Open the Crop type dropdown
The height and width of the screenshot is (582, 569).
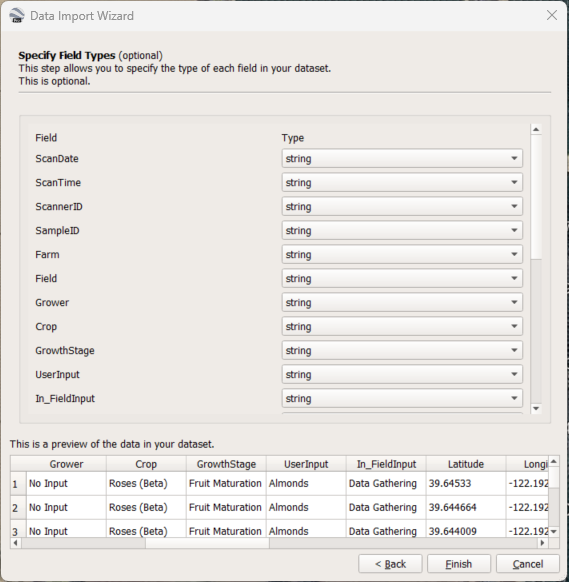pyautogui.click(x=402, y=326)
